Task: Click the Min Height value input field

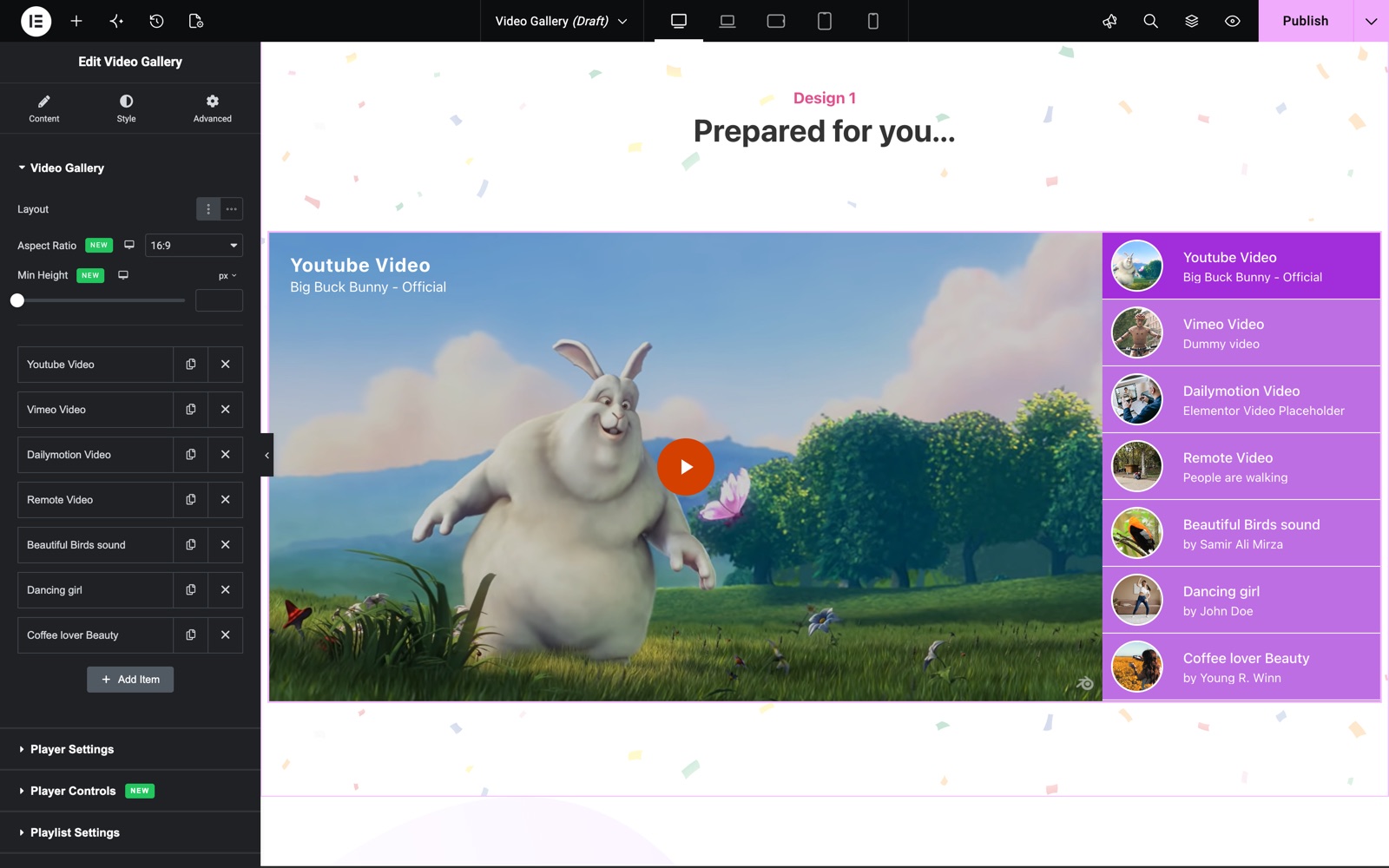Action: pos(219,300)
